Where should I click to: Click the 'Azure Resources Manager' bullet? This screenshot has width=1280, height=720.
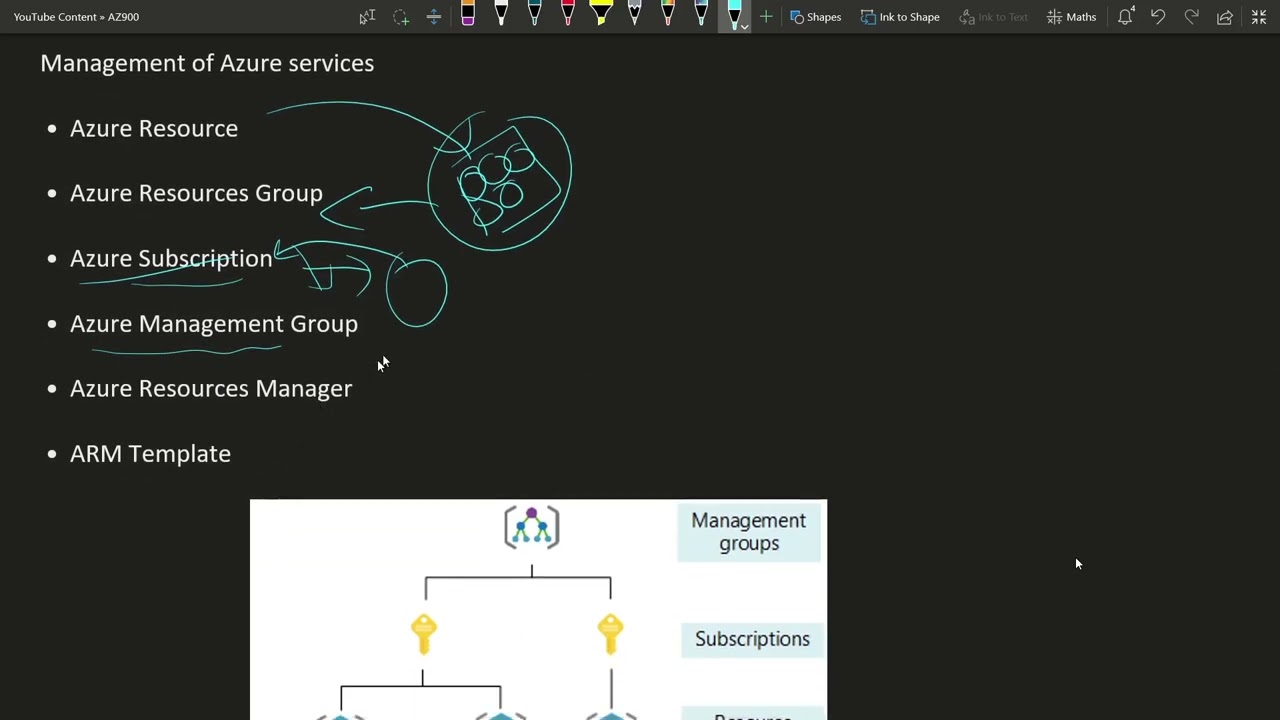211,389
